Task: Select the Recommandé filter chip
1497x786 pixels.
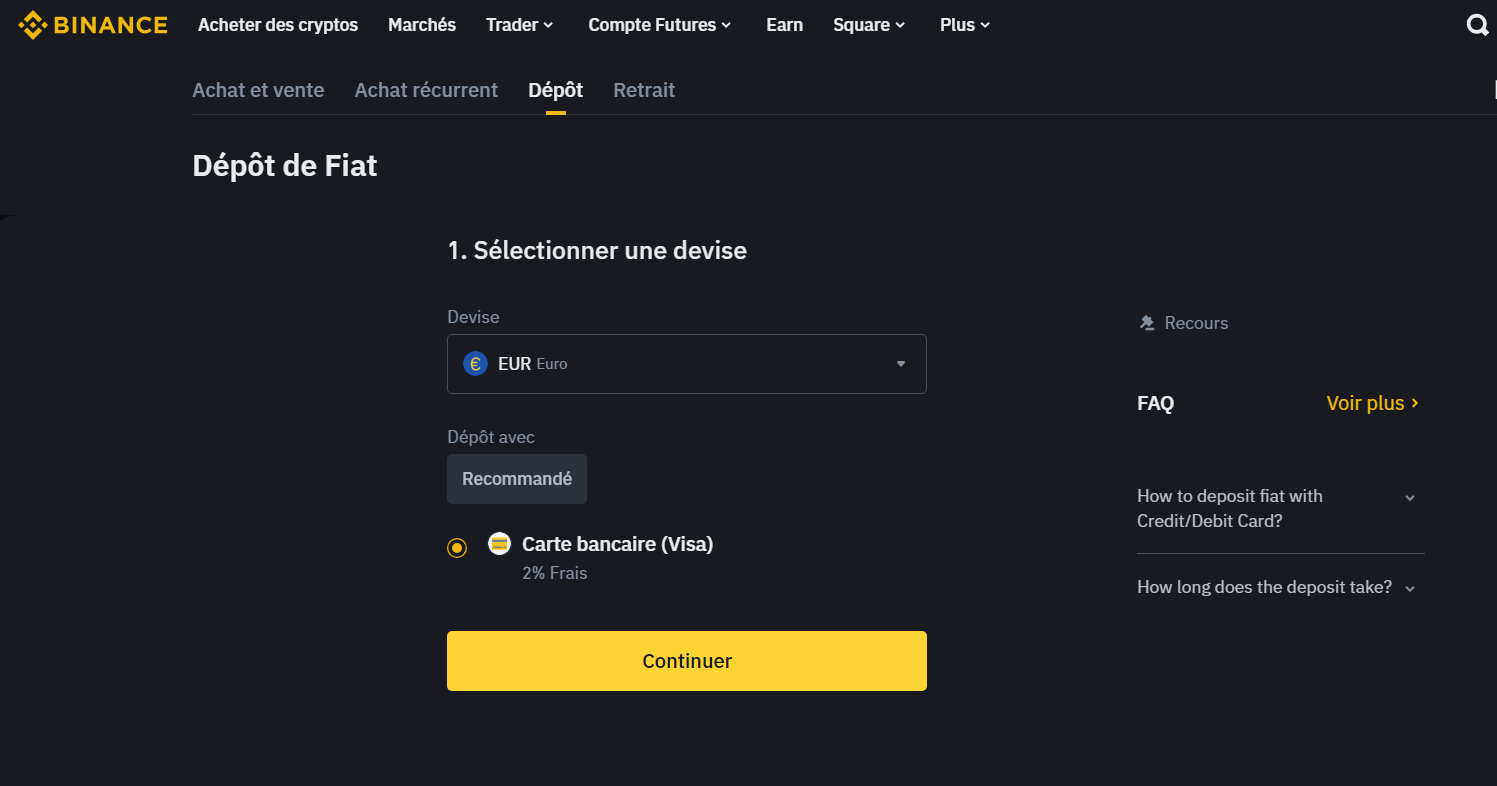Action: 517,479
